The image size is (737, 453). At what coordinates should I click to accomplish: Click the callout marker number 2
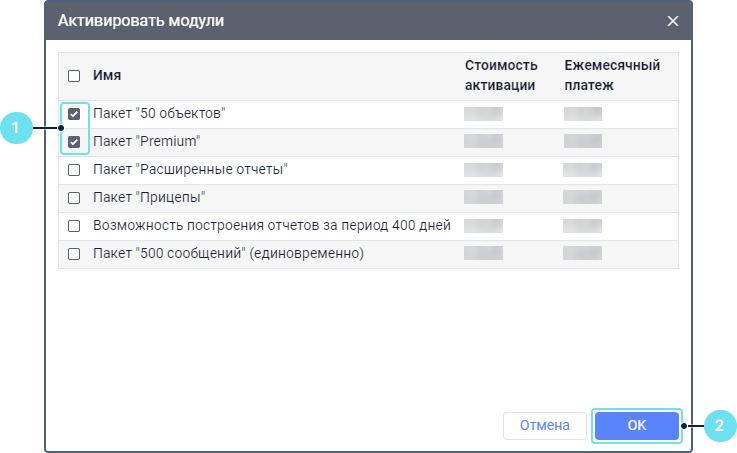point(719,425)
